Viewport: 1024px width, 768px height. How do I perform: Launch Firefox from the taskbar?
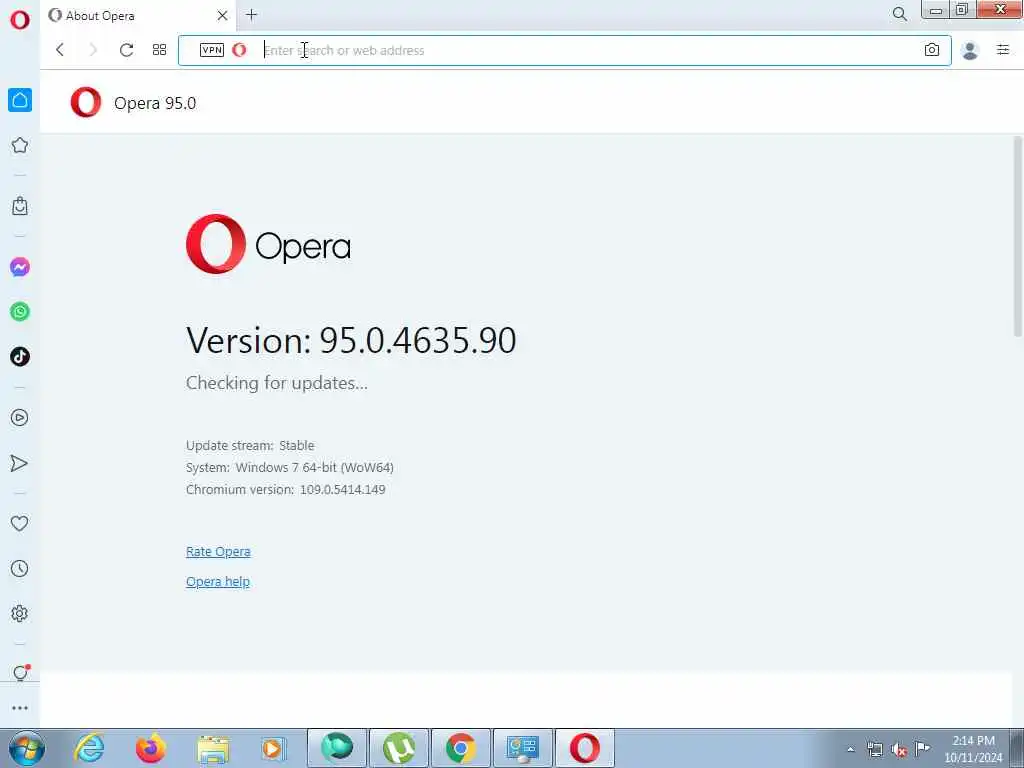click(150, 748)
